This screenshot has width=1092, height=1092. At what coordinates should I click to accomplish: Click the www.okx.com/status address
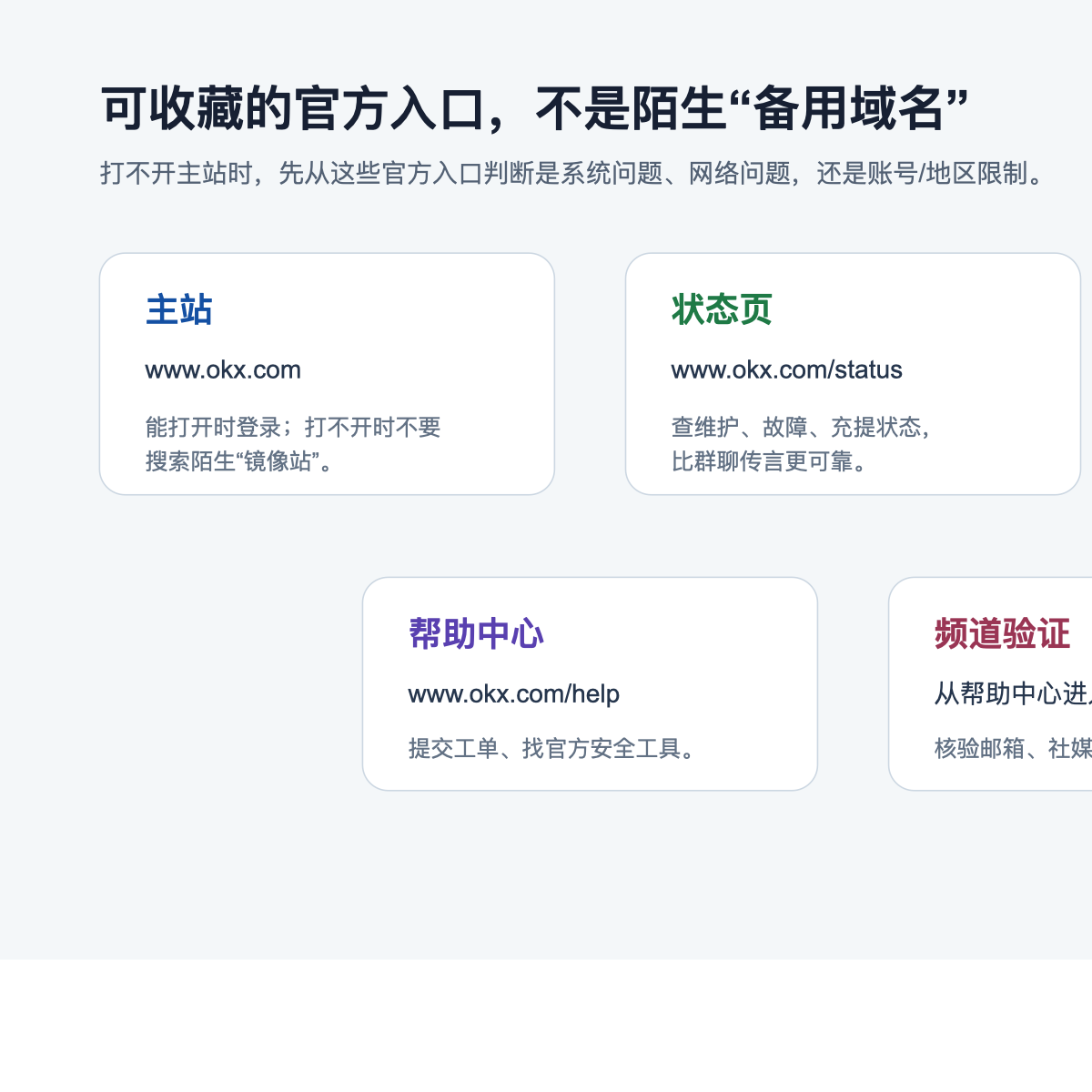pyautogui.click(x=787, y=369)
